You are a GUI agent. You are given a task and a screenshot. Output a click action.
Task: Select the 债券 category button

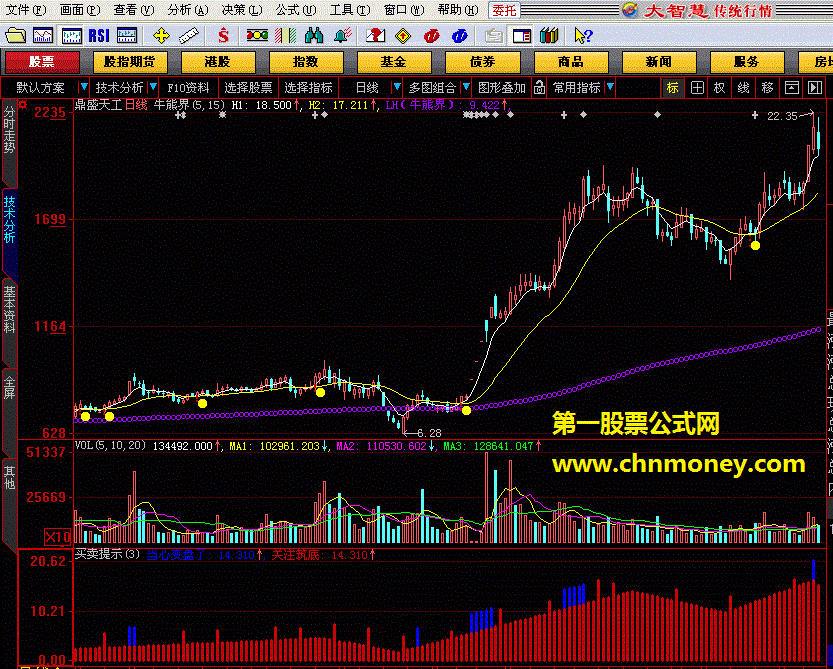pos(482,62)
